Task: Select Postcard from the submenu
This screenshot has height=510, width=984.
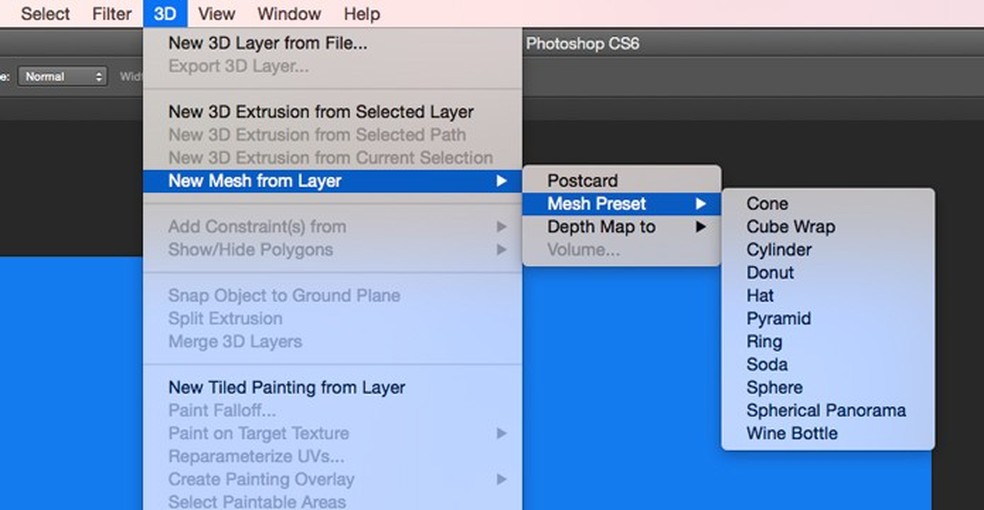Action: [x=582, y=181]
